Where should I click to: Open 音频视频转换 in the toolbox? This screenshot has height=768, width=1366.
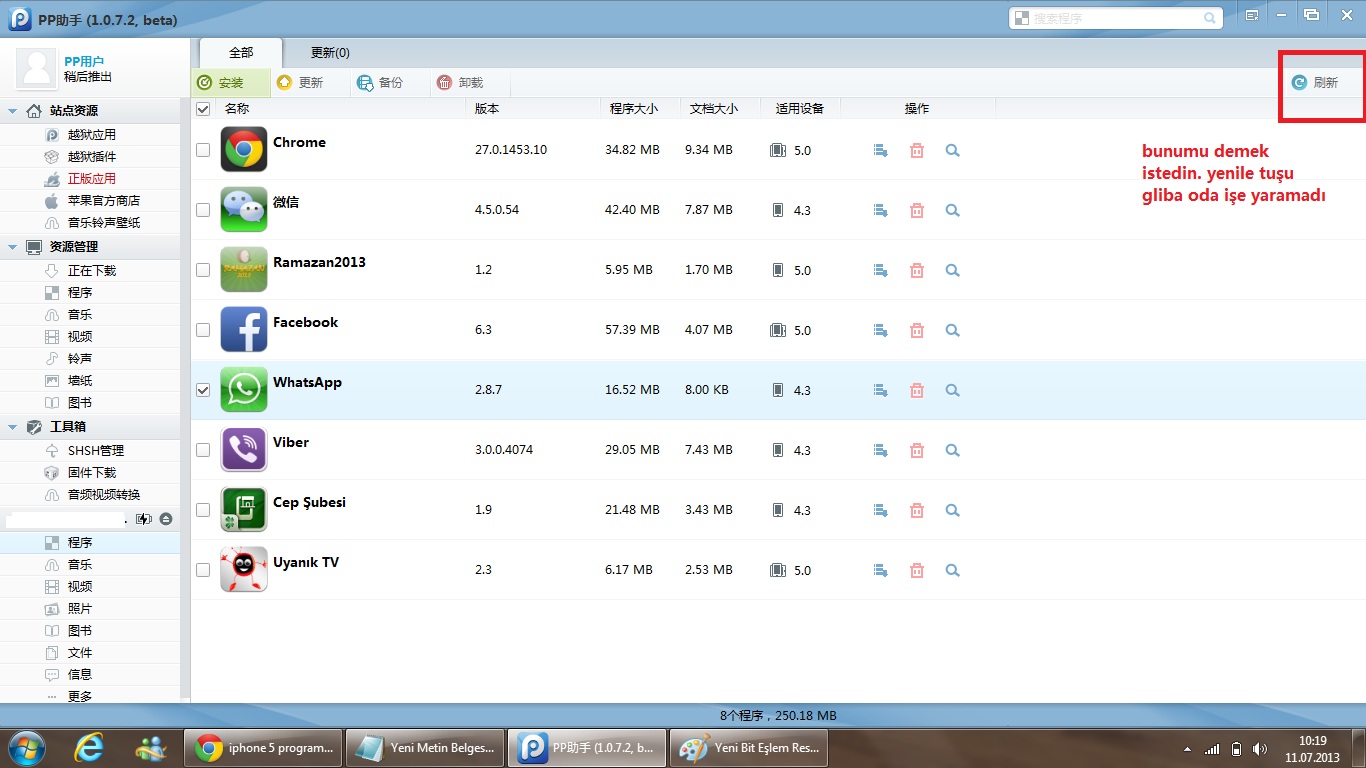(x=92, y=495)
